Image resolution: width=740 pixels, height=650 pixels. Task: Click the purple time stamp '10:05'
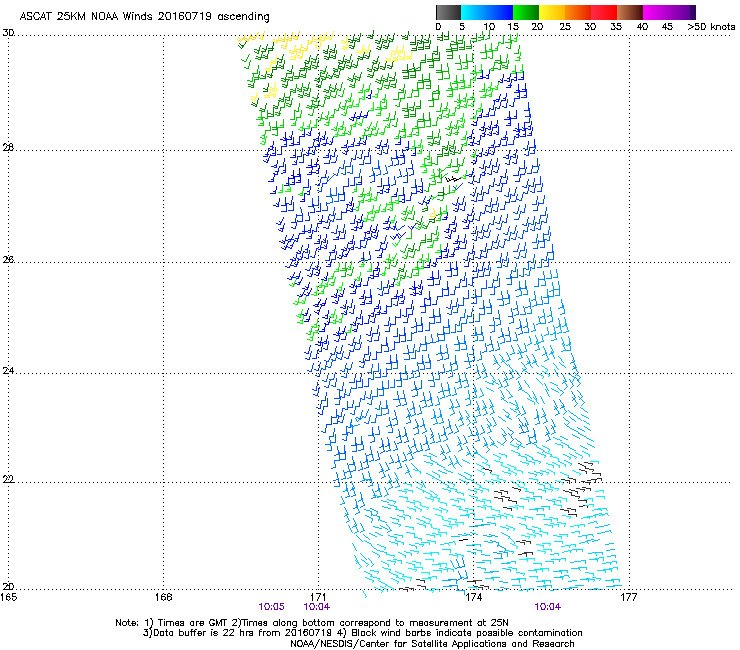pos(271,607)
